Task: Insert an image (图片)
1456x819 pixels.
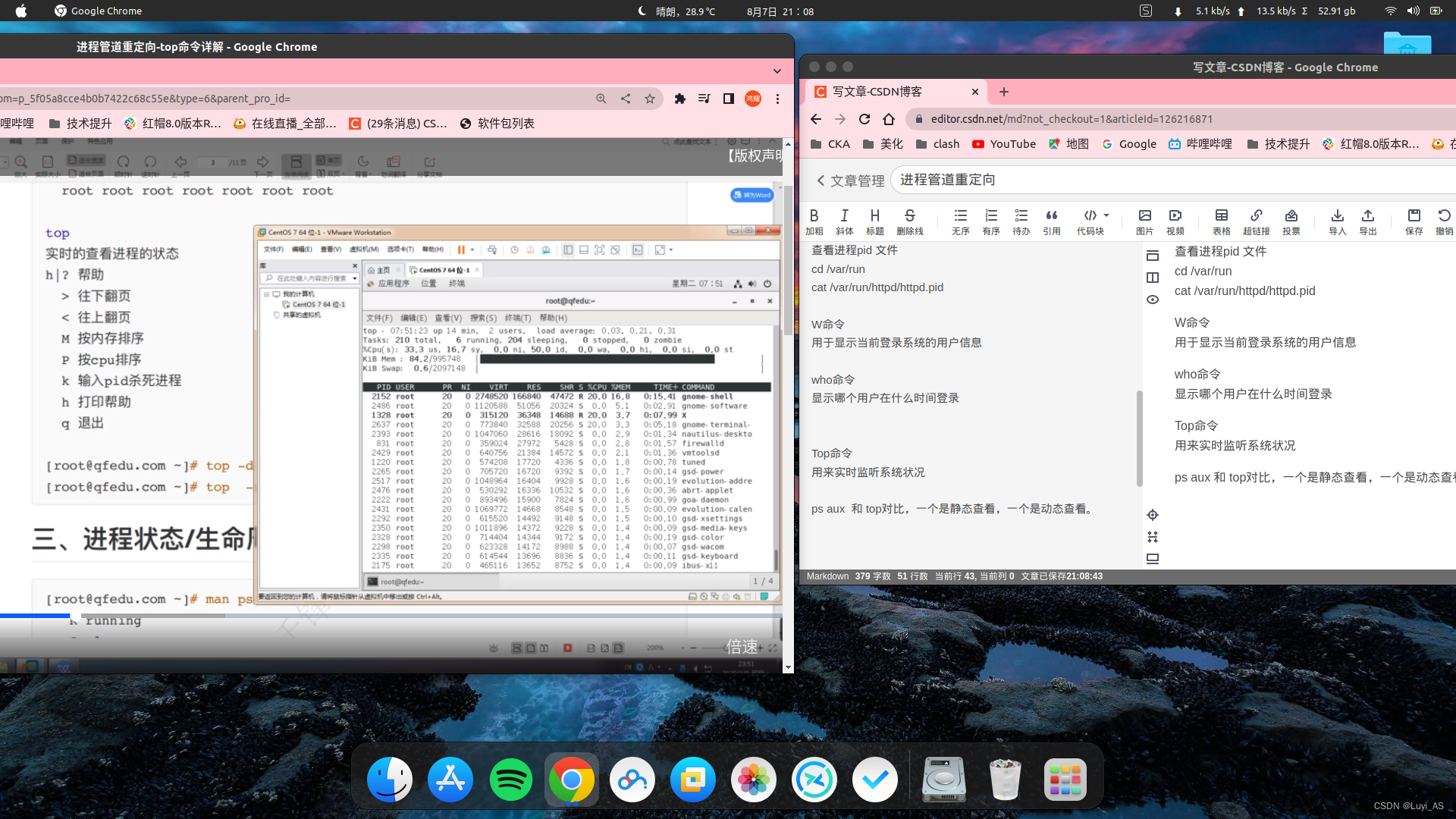Action: pos(1145,221)
